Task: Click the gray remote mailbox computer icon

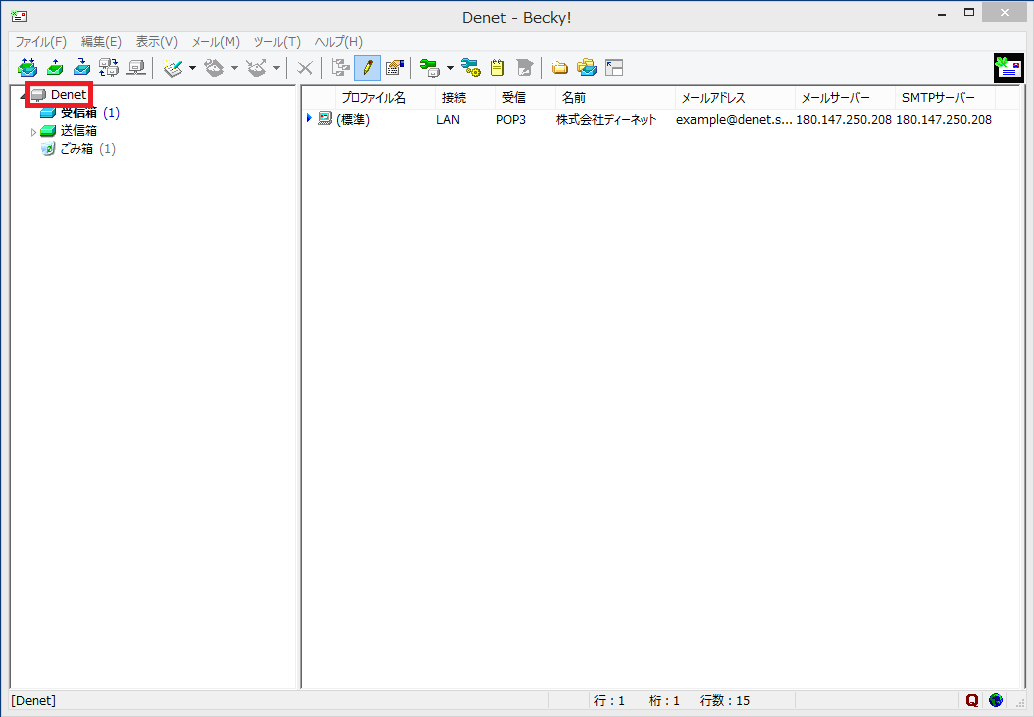Action: [137, 67]
